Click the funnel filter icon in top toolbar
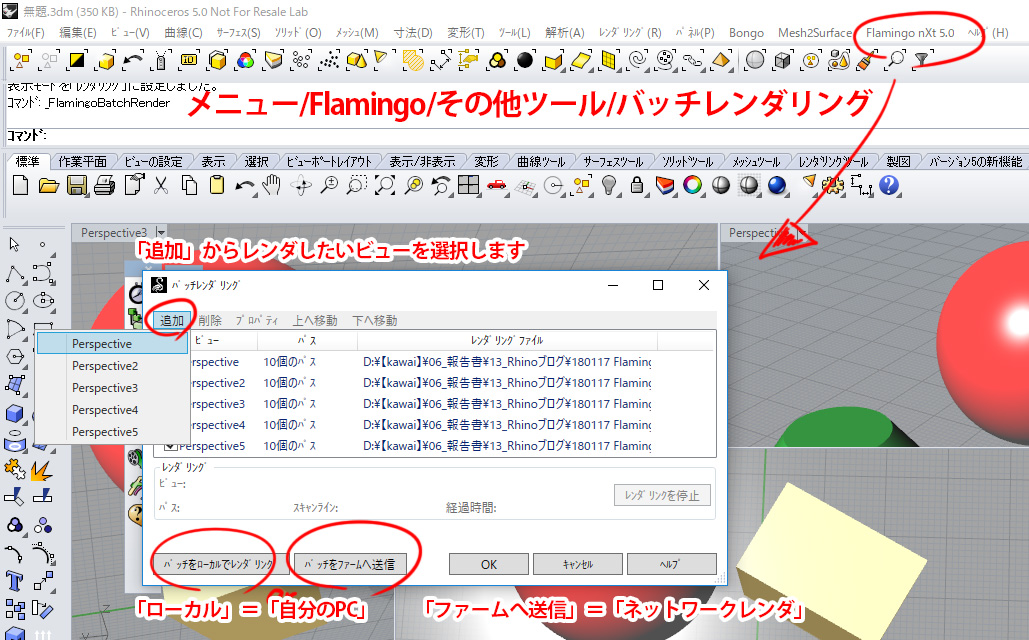This screenshot has width=1029, height=640. click(x=922, y=60)
